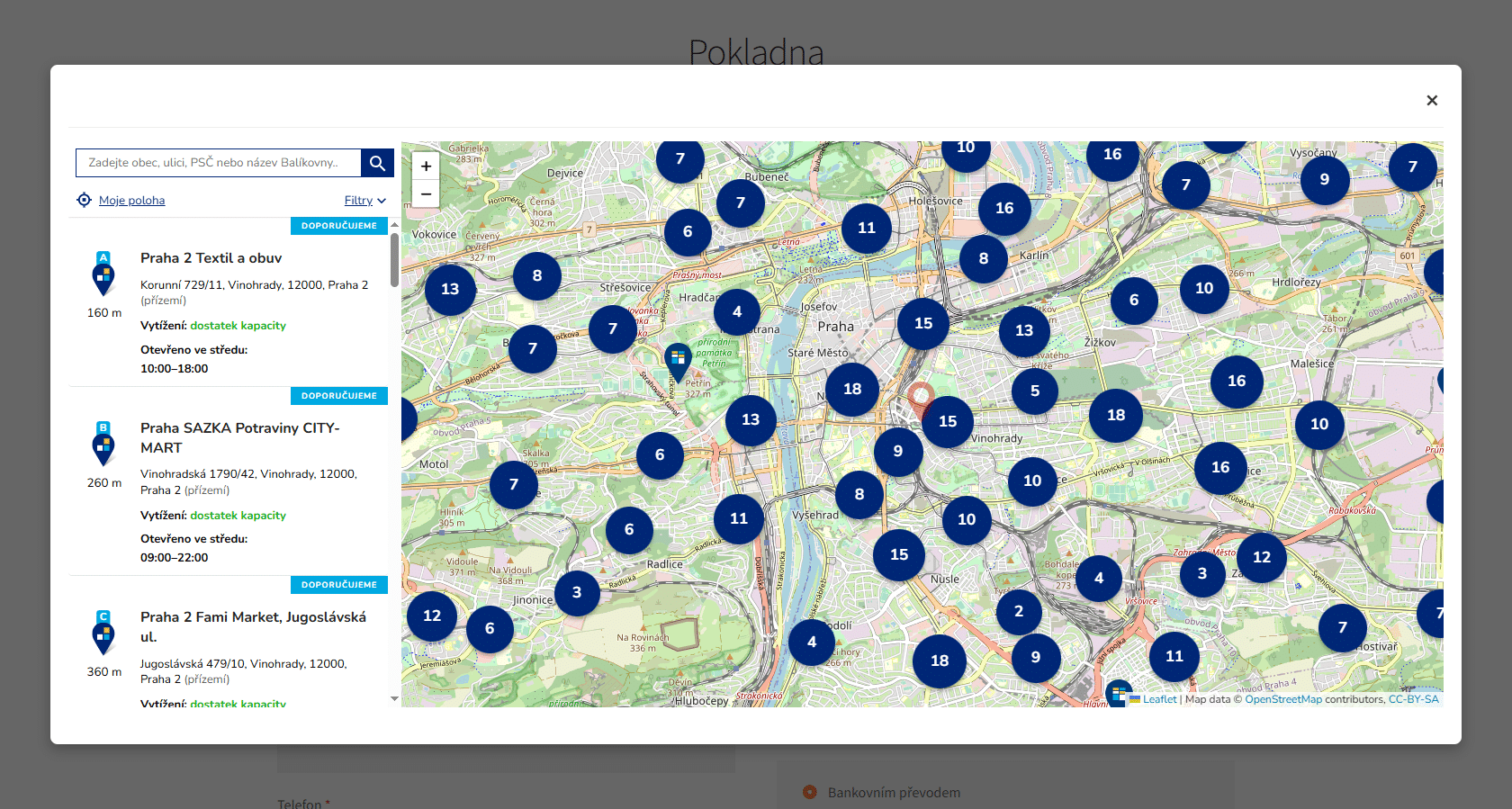Open map cluster 8 near Karlín
The width and height of the screenshot is (1512, 809).
[984, 258]
